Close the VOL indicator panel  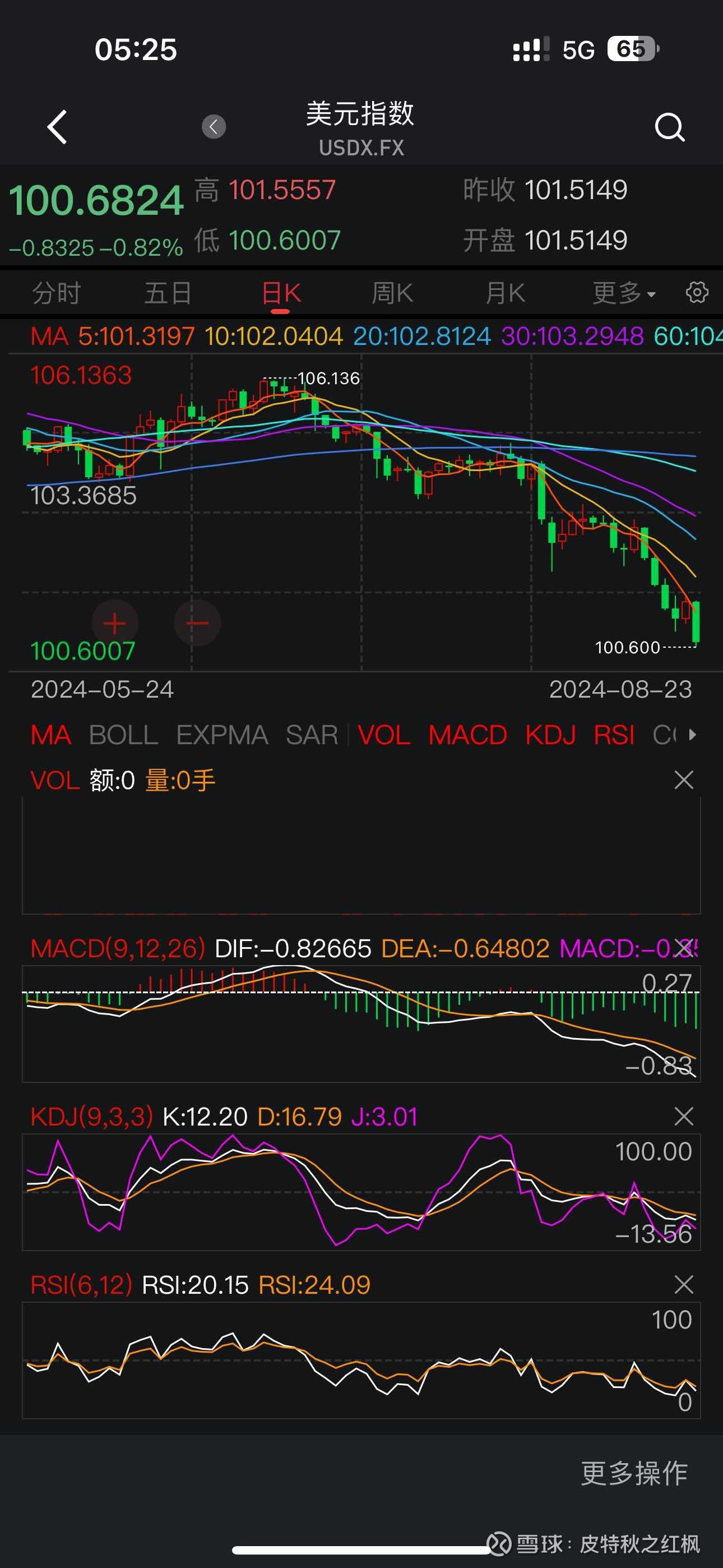[x=683, y=780]
